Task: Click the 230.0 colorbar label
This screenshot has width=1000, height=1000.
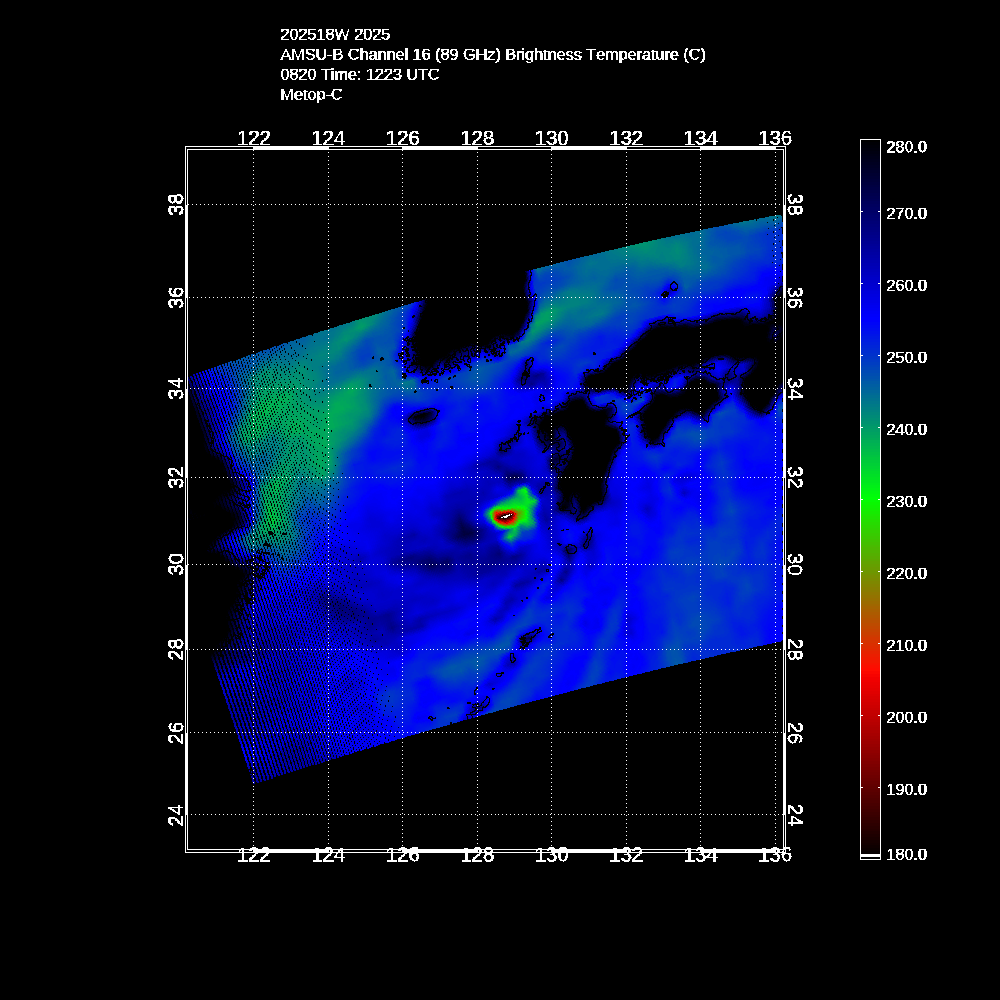Action: click(x=906, y=501)
